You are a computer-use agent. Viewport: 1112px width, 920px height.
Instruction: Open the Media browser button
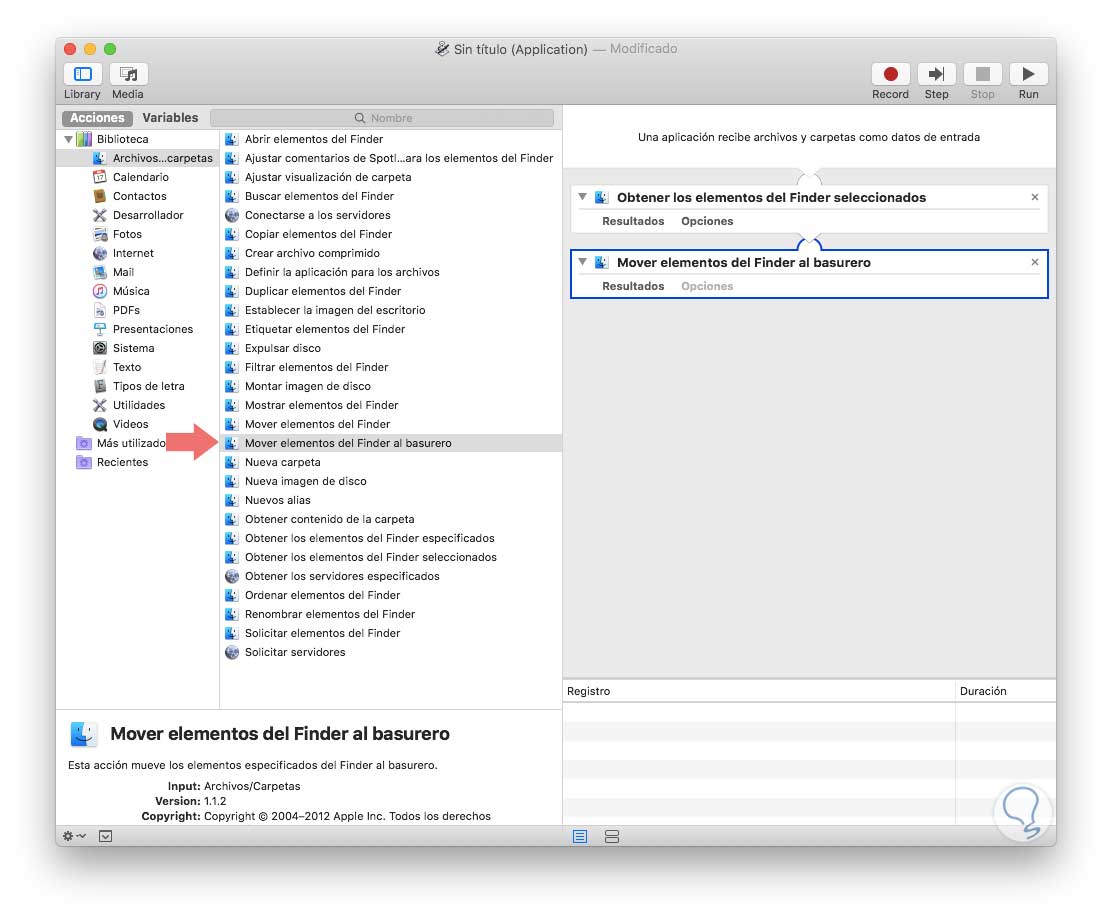pyautogui.click(x=128, y=74)
